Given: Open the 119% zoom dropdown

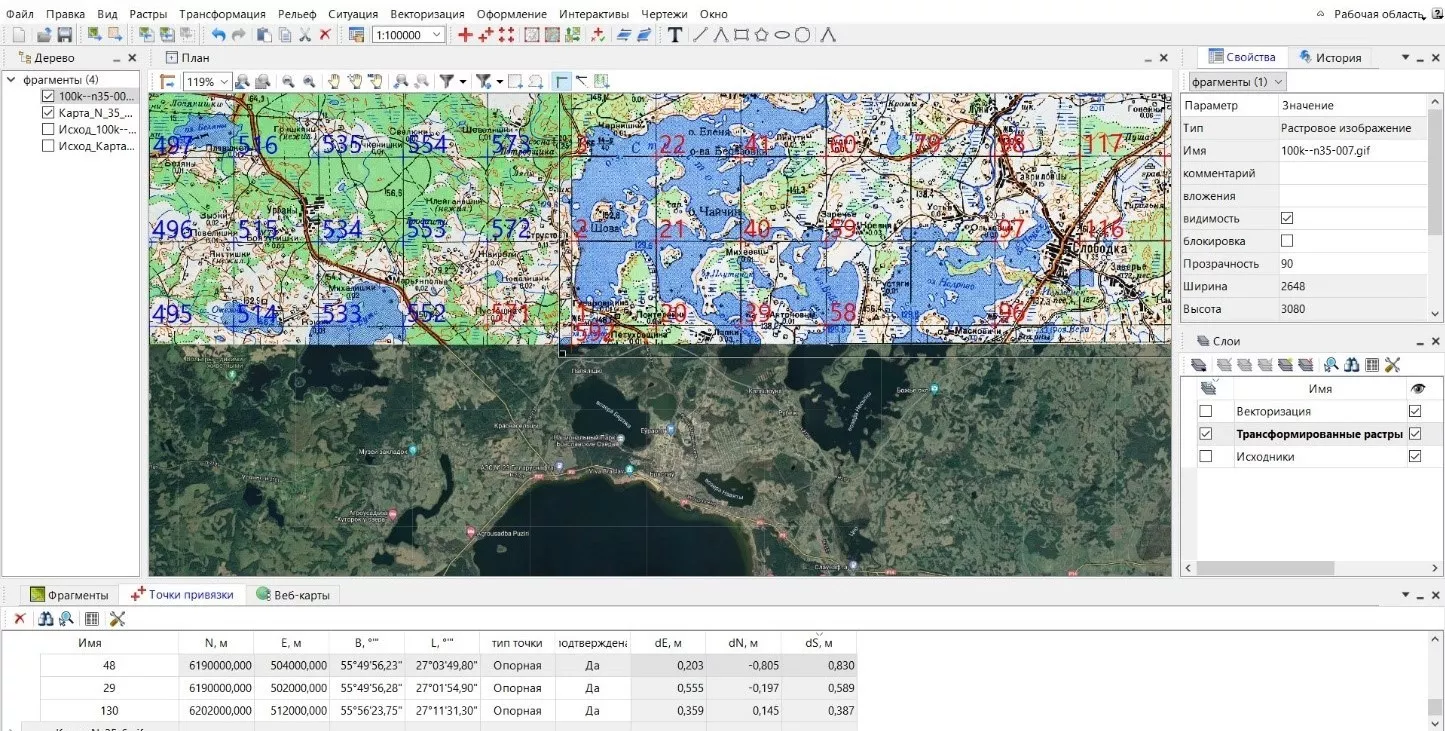Looking at the screenshot, I should (x=225, y=82).
